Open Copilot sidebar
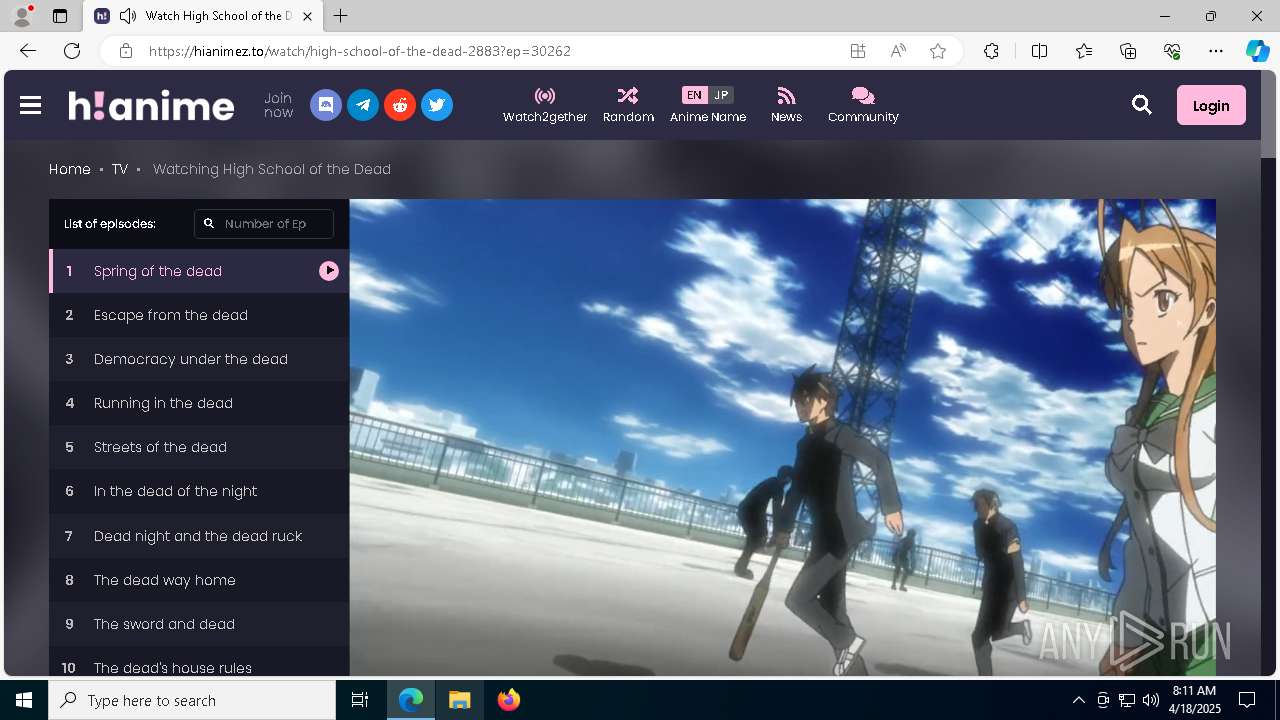1280x720 pixels. 1257,51
